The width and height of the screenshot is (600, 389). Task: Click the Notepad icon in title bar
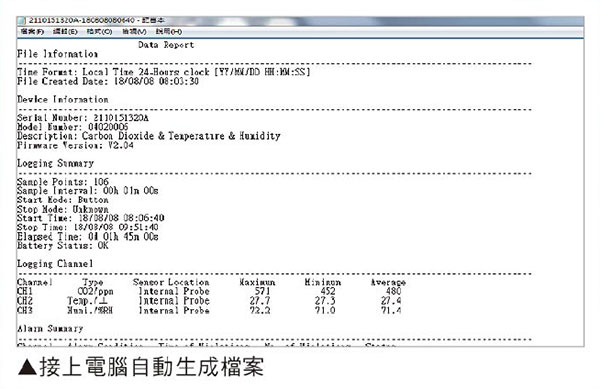(22, 20)
